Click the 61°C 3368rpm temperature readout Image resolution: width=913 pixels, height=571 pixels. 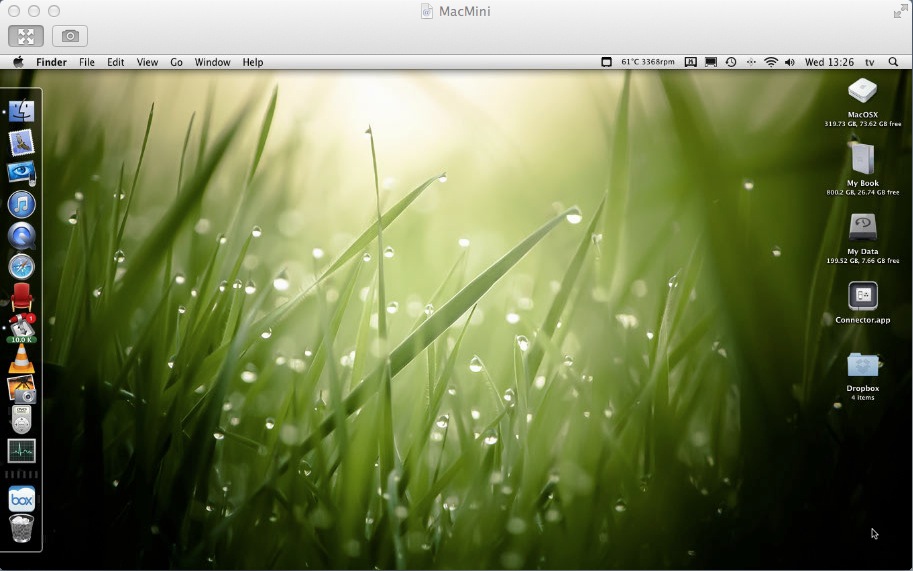[647, 62]
